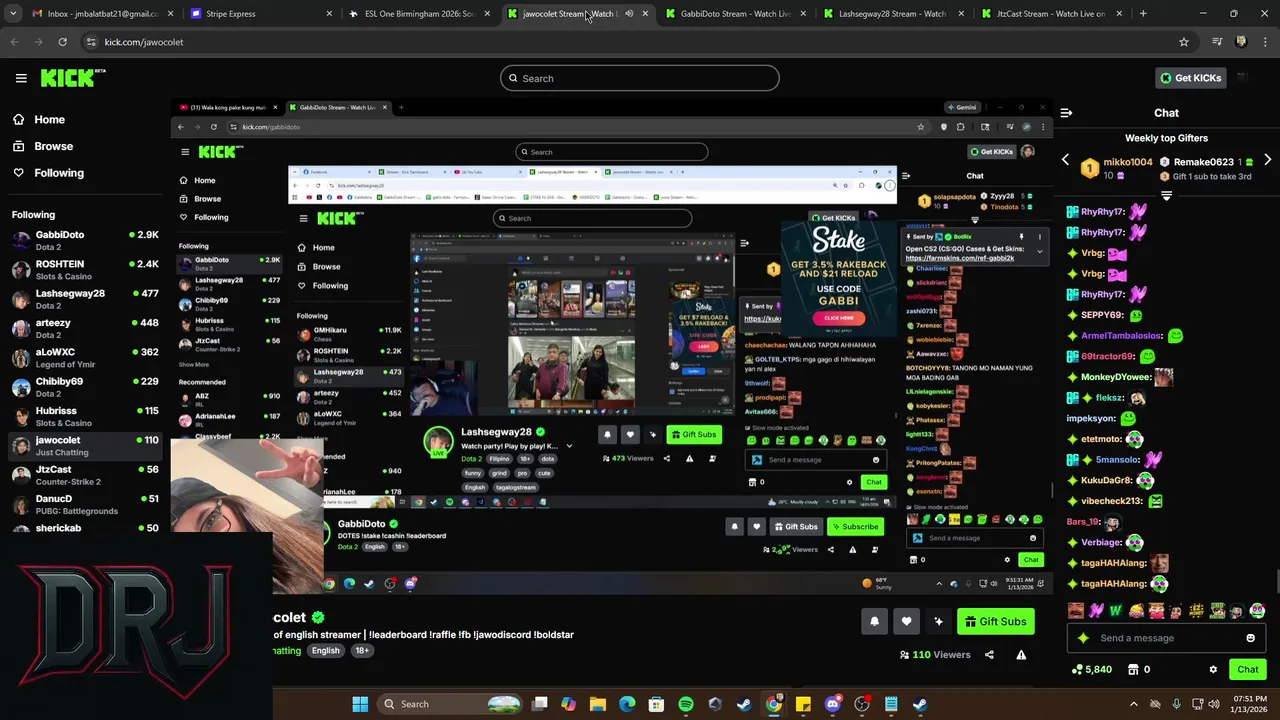
Task: Click the 5,840 channel points icon
Action: pos(1077,669)
